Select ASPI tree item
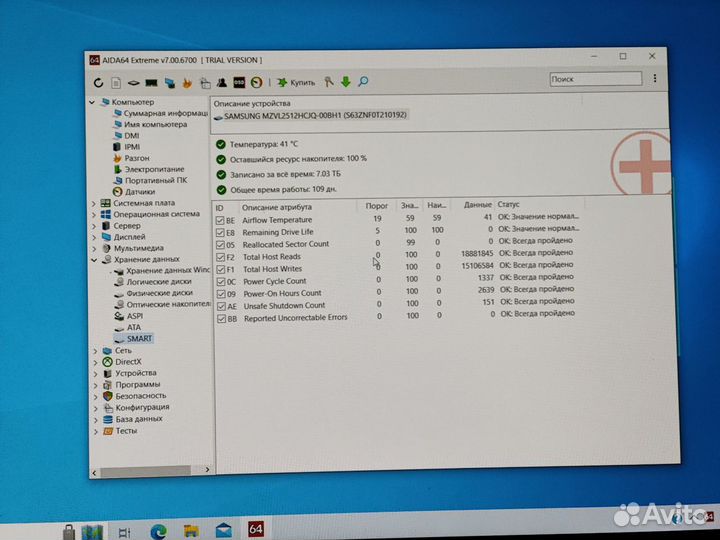Viewport: 720px width, 540px height. pyautogui.click(x=129, y=316)
